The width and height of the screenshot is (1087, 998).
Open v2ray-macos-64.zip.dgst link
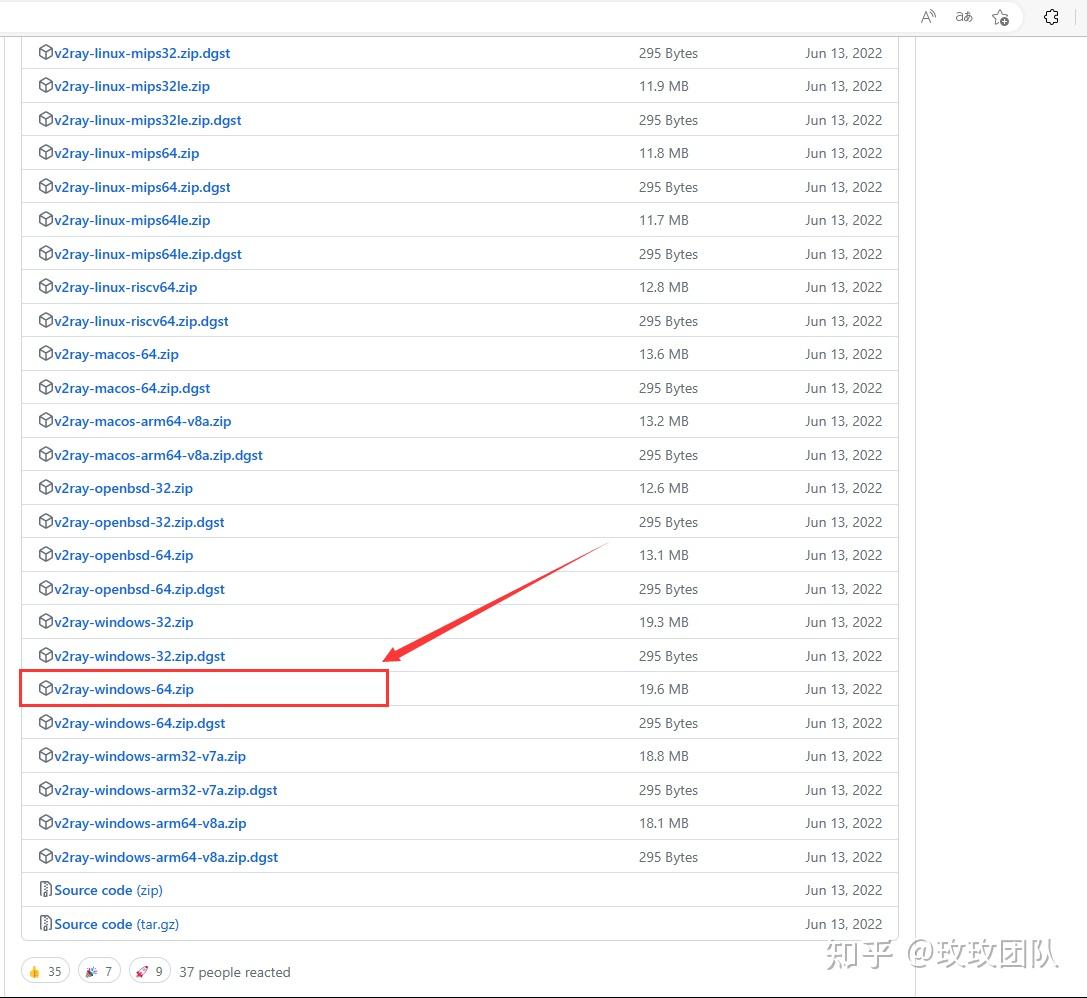point(132,388)
